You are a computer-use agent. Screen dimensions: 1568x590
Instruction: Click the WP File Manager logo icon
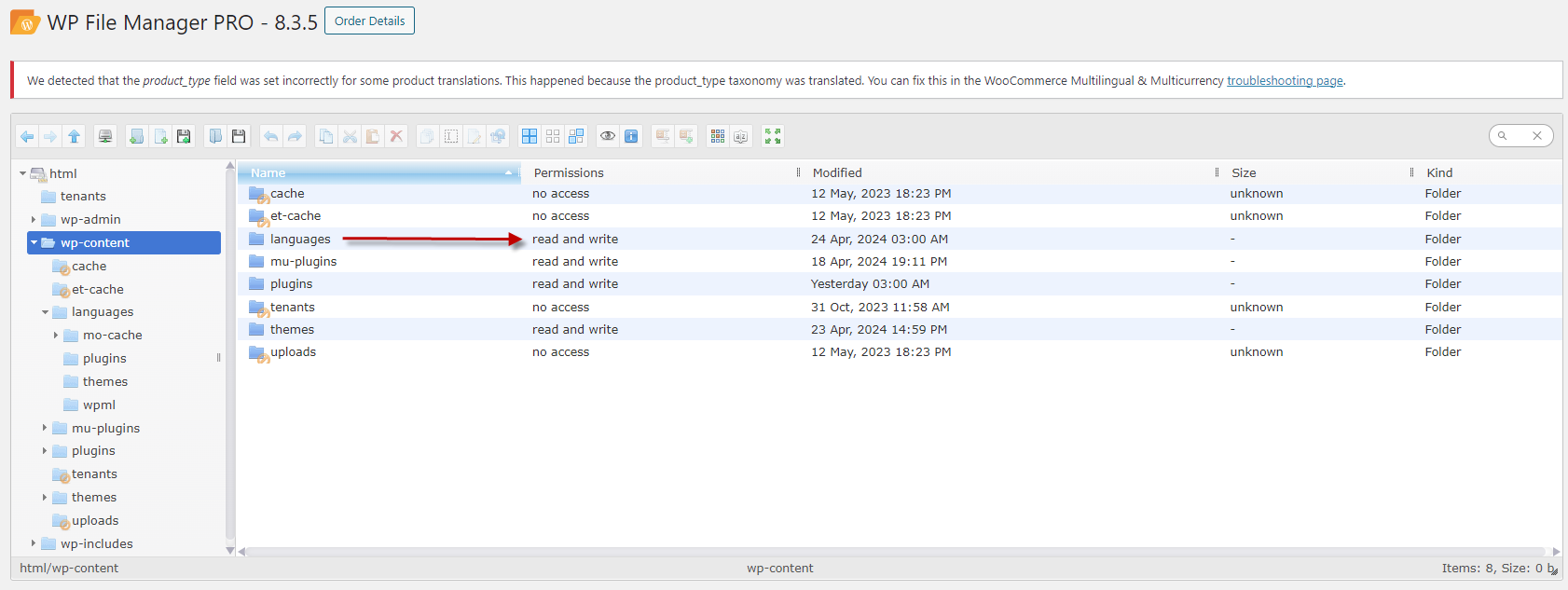tap(25, 22)
